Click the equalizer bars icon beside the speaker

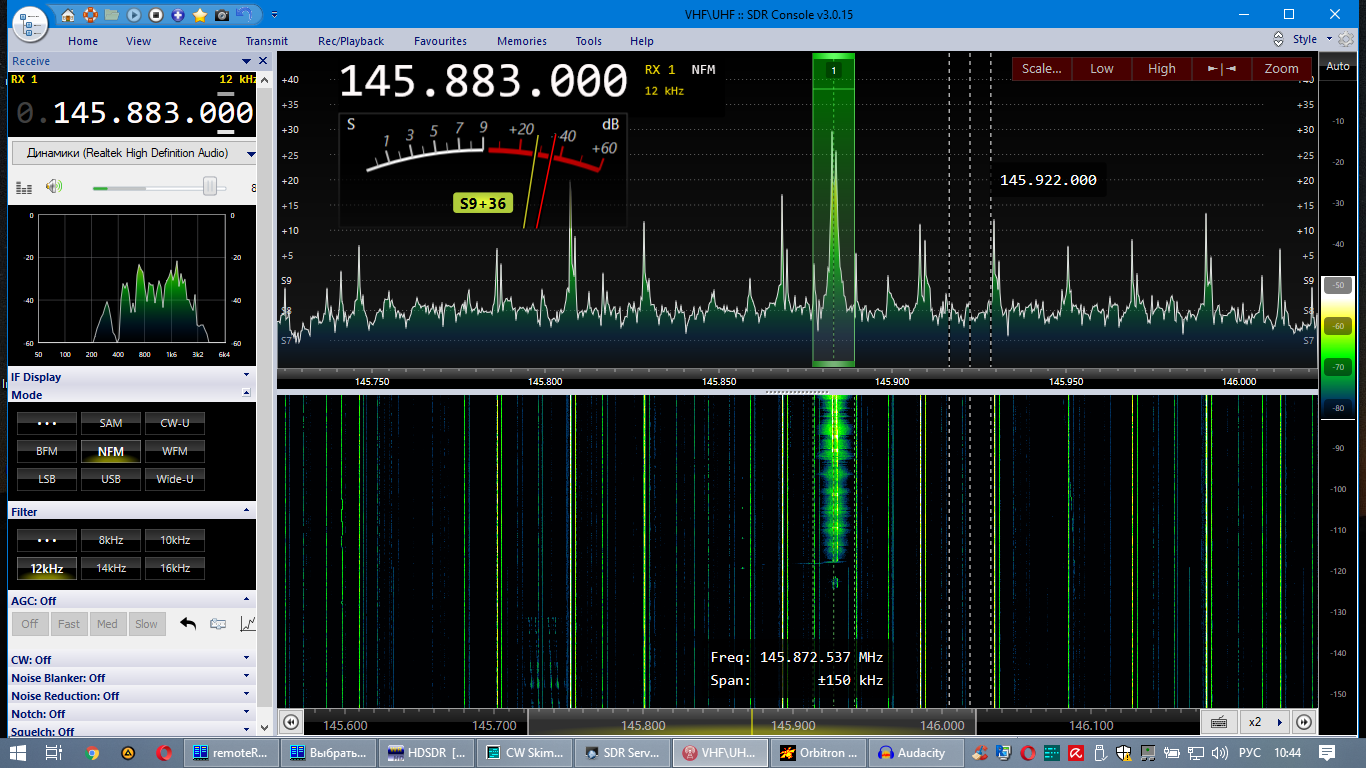(x=23, y=187)
